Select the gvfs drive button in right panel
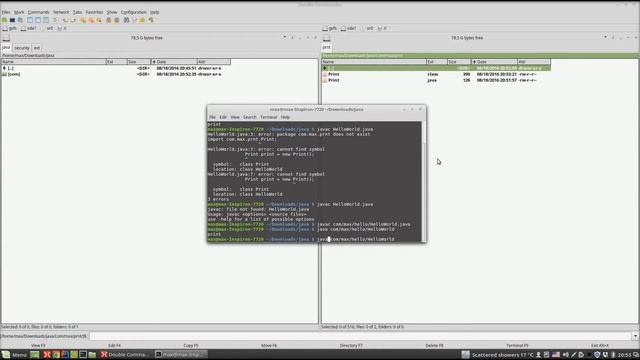The width and height of the screenshot is (640, 360). pyautogui.click(x=330, y=29)
